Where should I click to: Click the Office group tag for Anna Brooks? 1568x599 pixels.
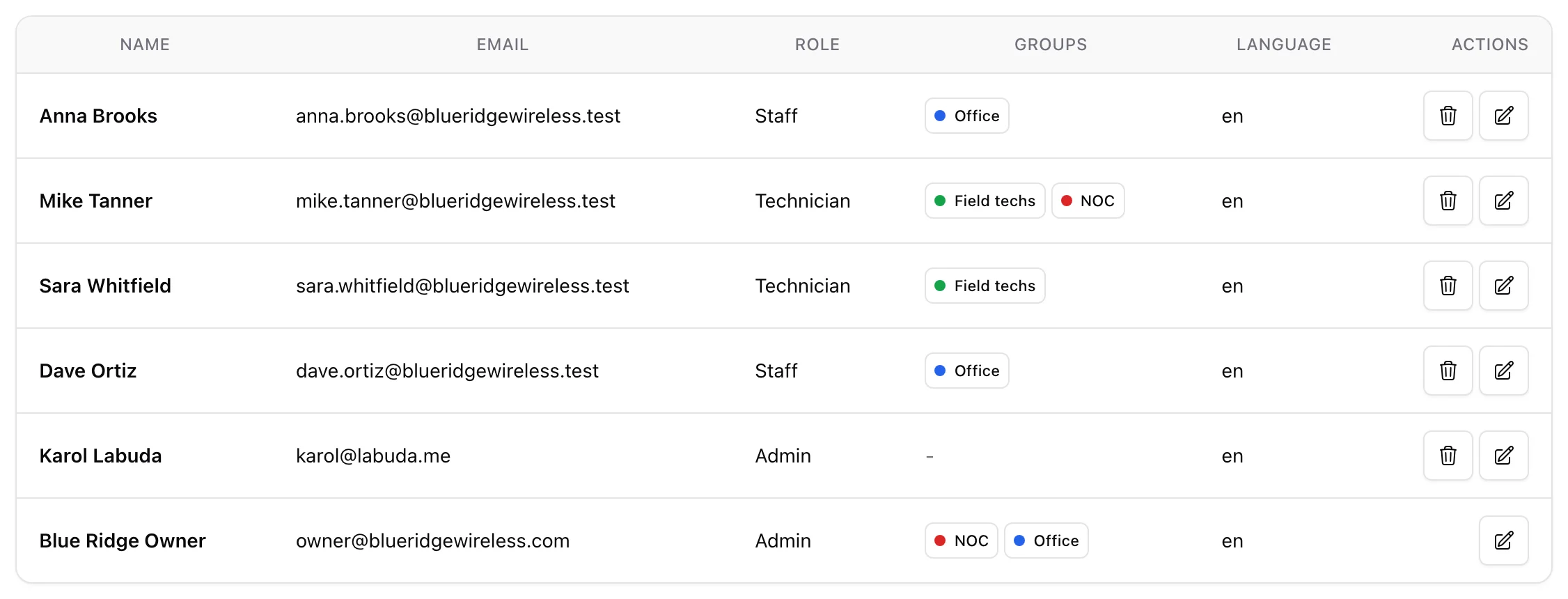point(966,116)
